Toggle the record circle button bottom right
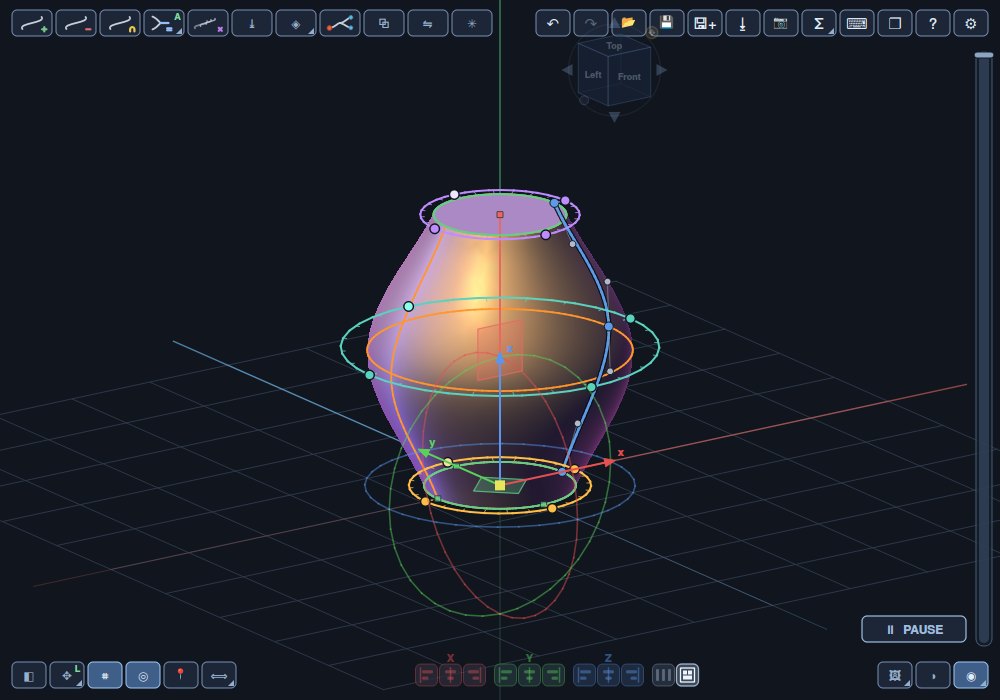Viewport: 1000px width, 700px height. [971, 676]
